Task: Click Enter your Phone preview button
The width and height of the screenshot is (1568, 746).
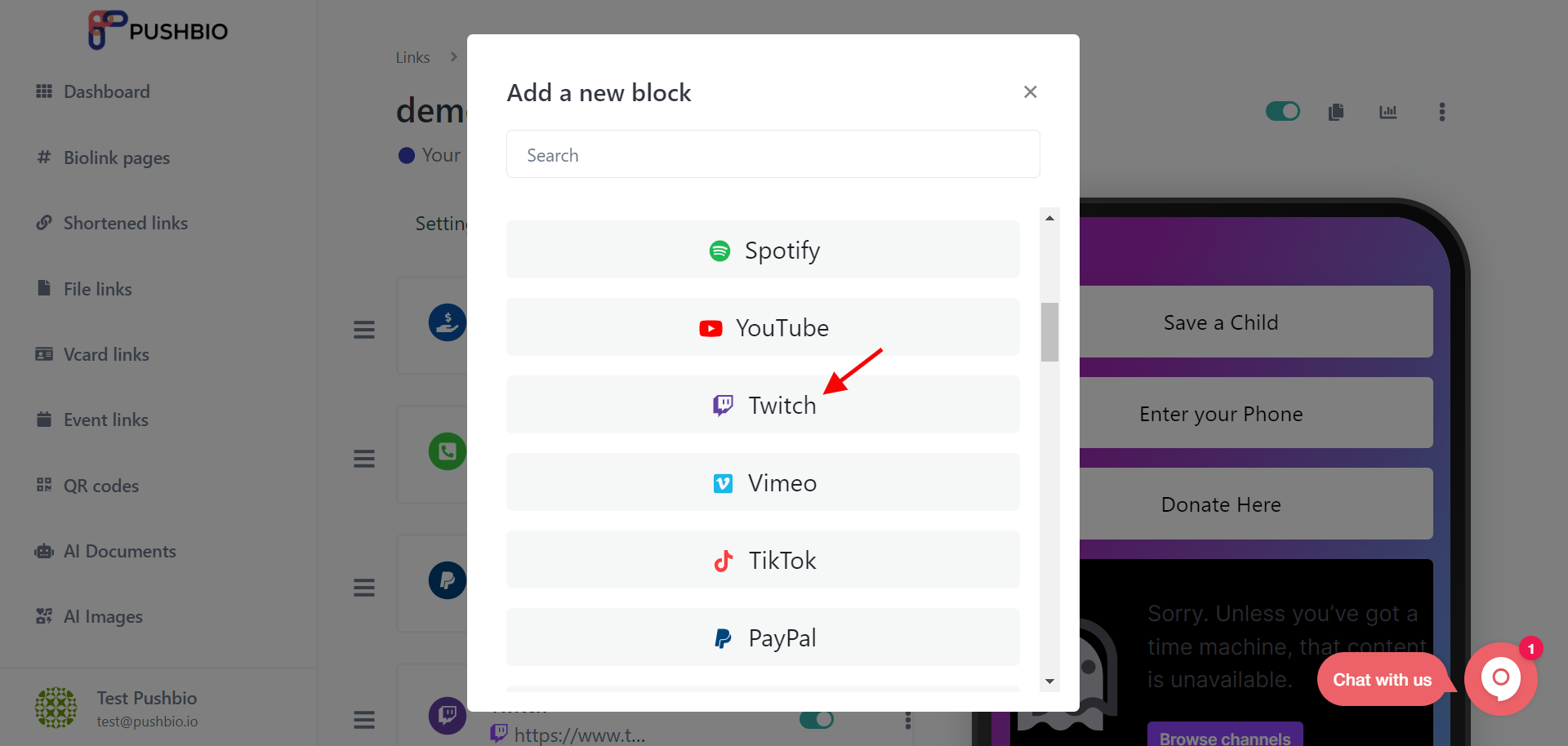Action: pyautogui.click(x=1256, y=413)
